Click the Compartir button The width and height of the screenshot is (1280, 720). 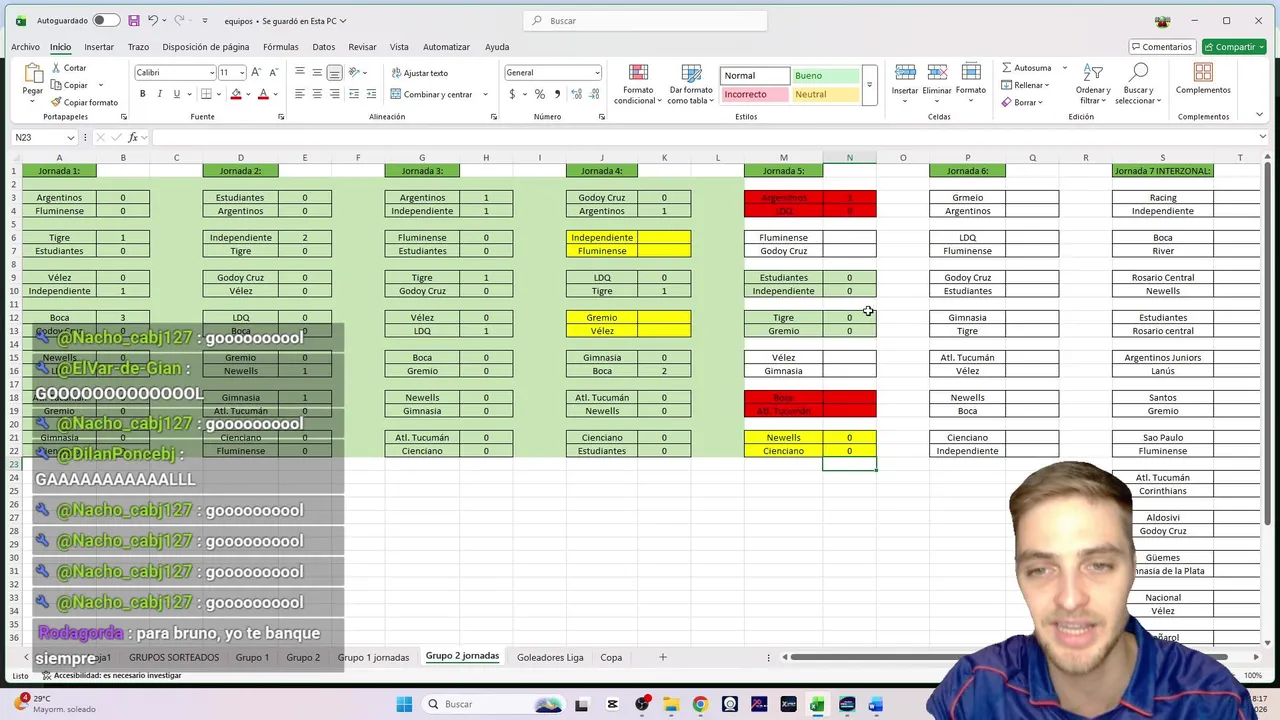coord(1235,47)
